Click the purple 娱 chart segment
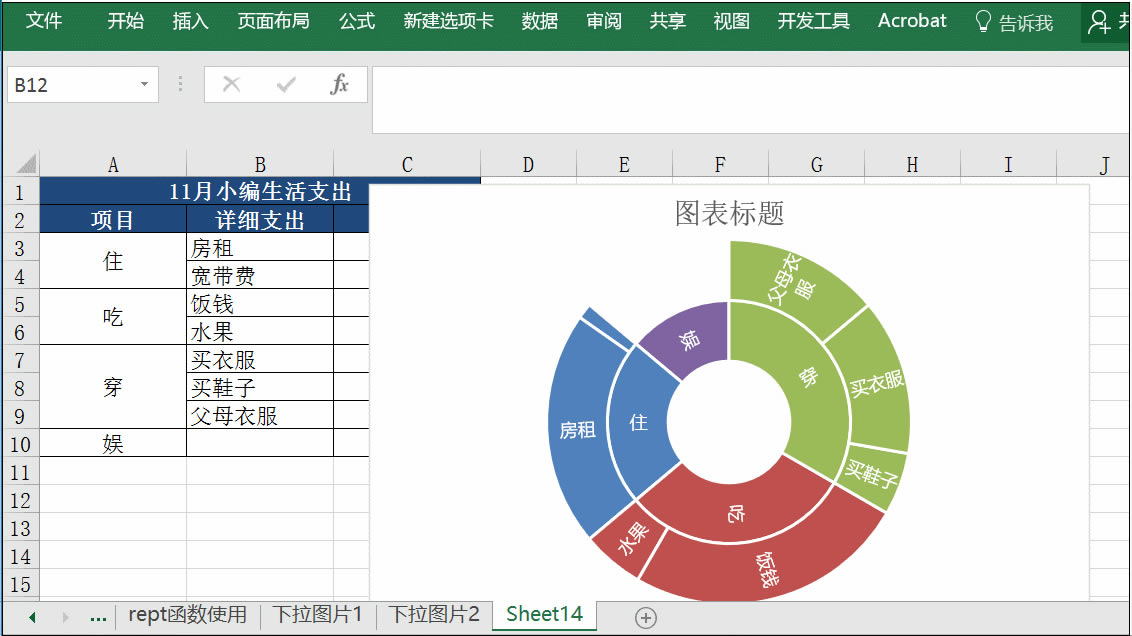 (688, 338)
